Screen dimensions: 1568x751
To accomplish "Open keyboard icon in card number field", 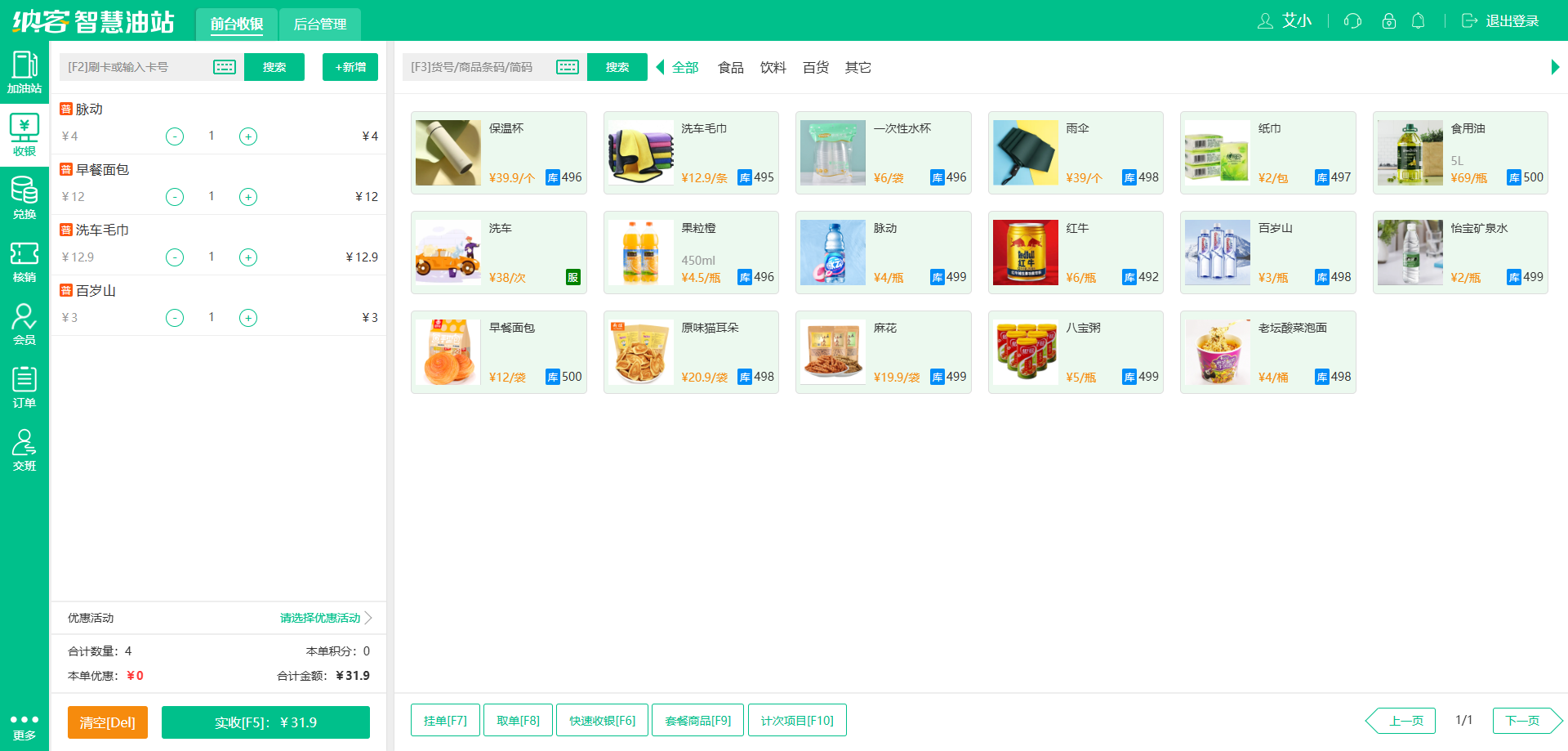I will 225,67.
